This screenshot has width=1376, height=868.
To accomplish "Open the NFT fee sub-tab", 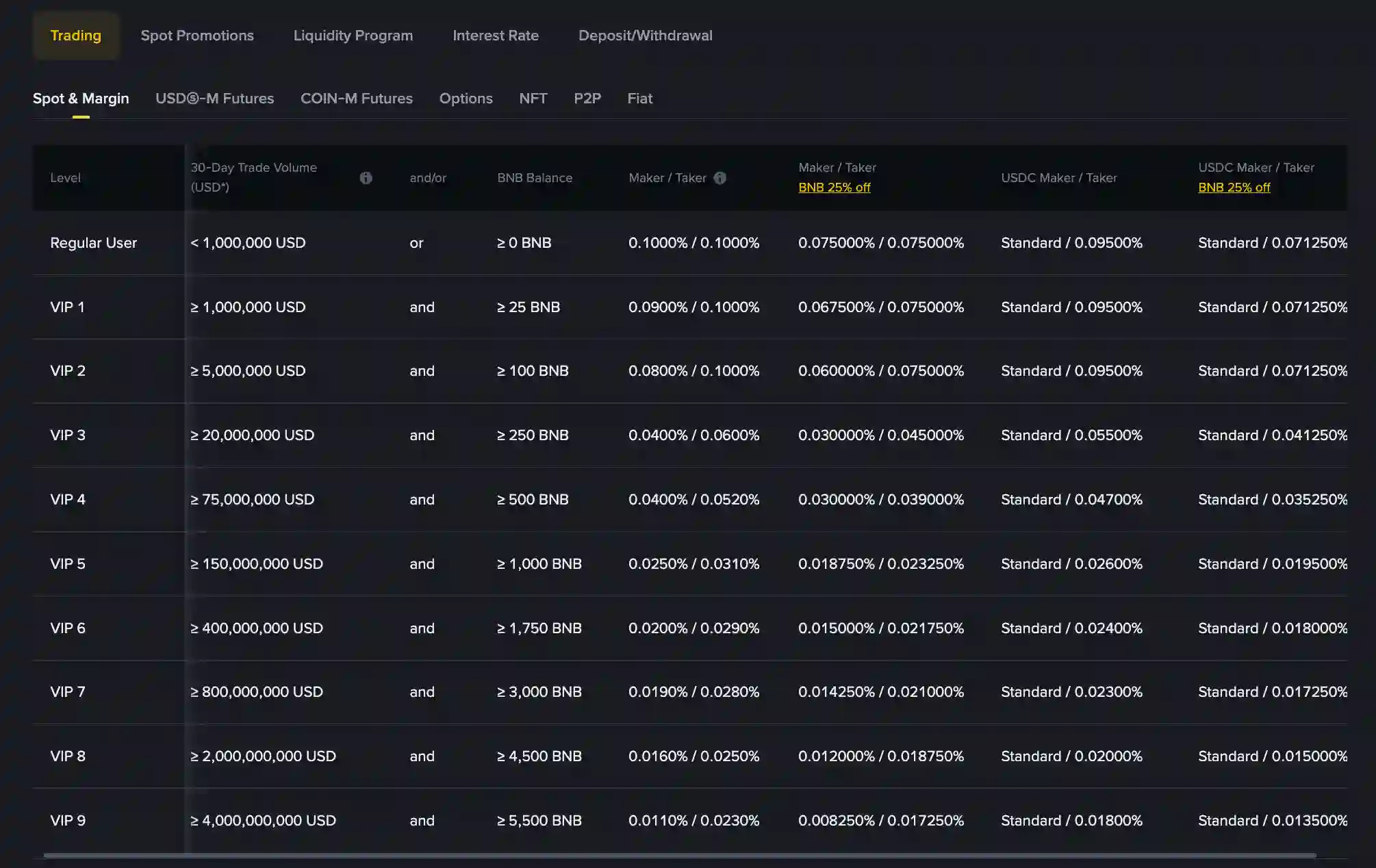I will (x=533, y=98).
